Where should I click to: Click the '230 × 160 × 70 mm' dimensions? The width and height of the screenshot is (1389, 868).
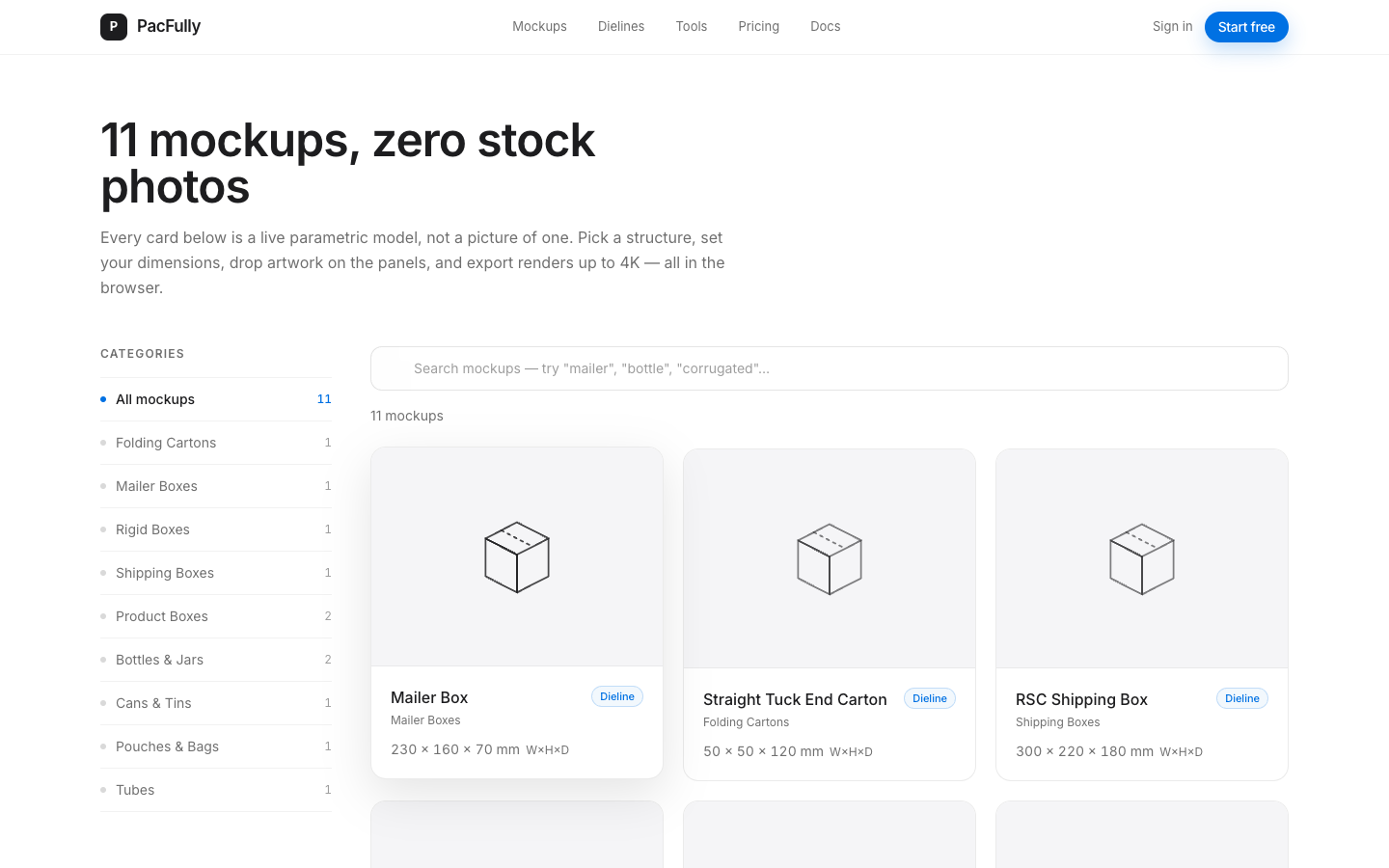(x=455, y=749)
